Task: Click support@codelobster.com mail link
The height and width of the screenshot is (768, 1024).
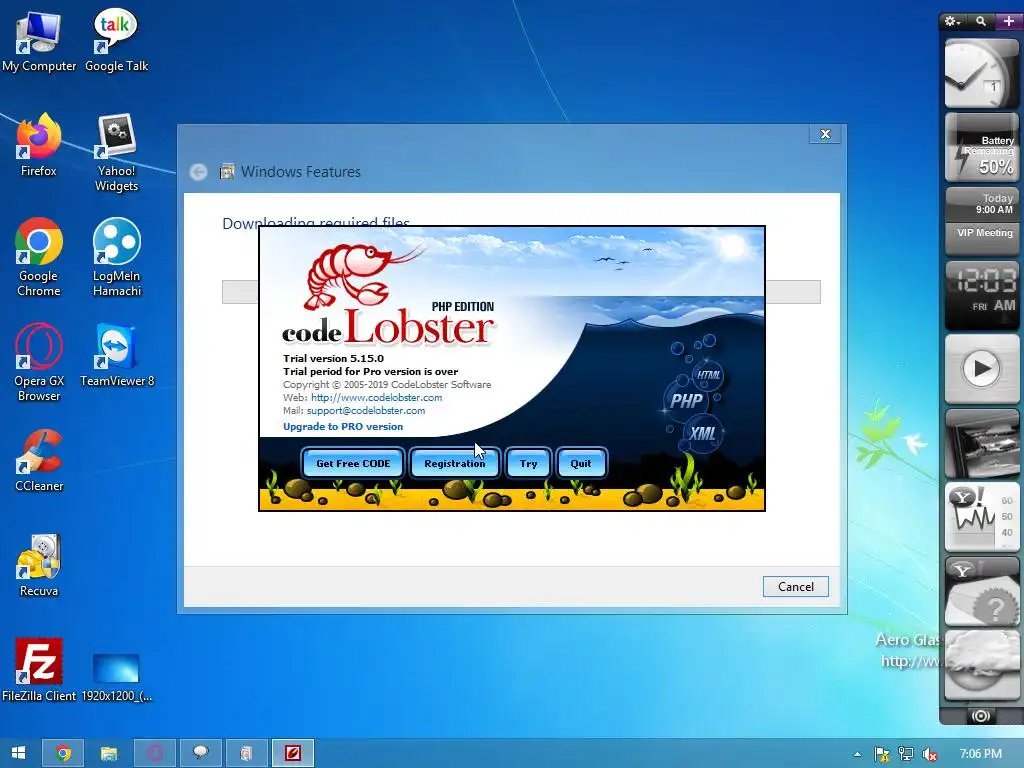Action: tap(366, 410)
